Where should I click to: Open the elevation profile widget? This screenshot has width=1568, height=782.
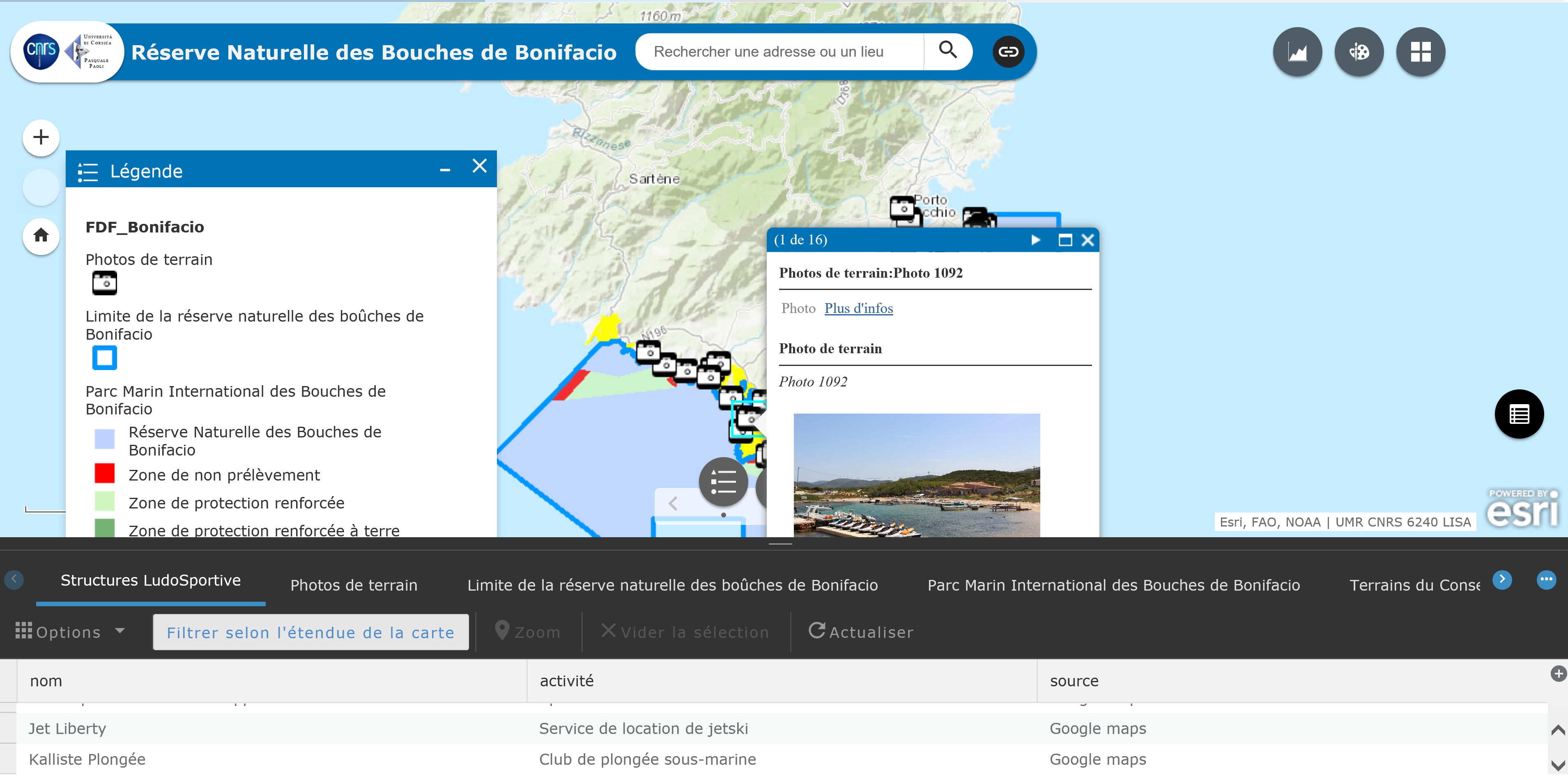[x=1297, y=52]
